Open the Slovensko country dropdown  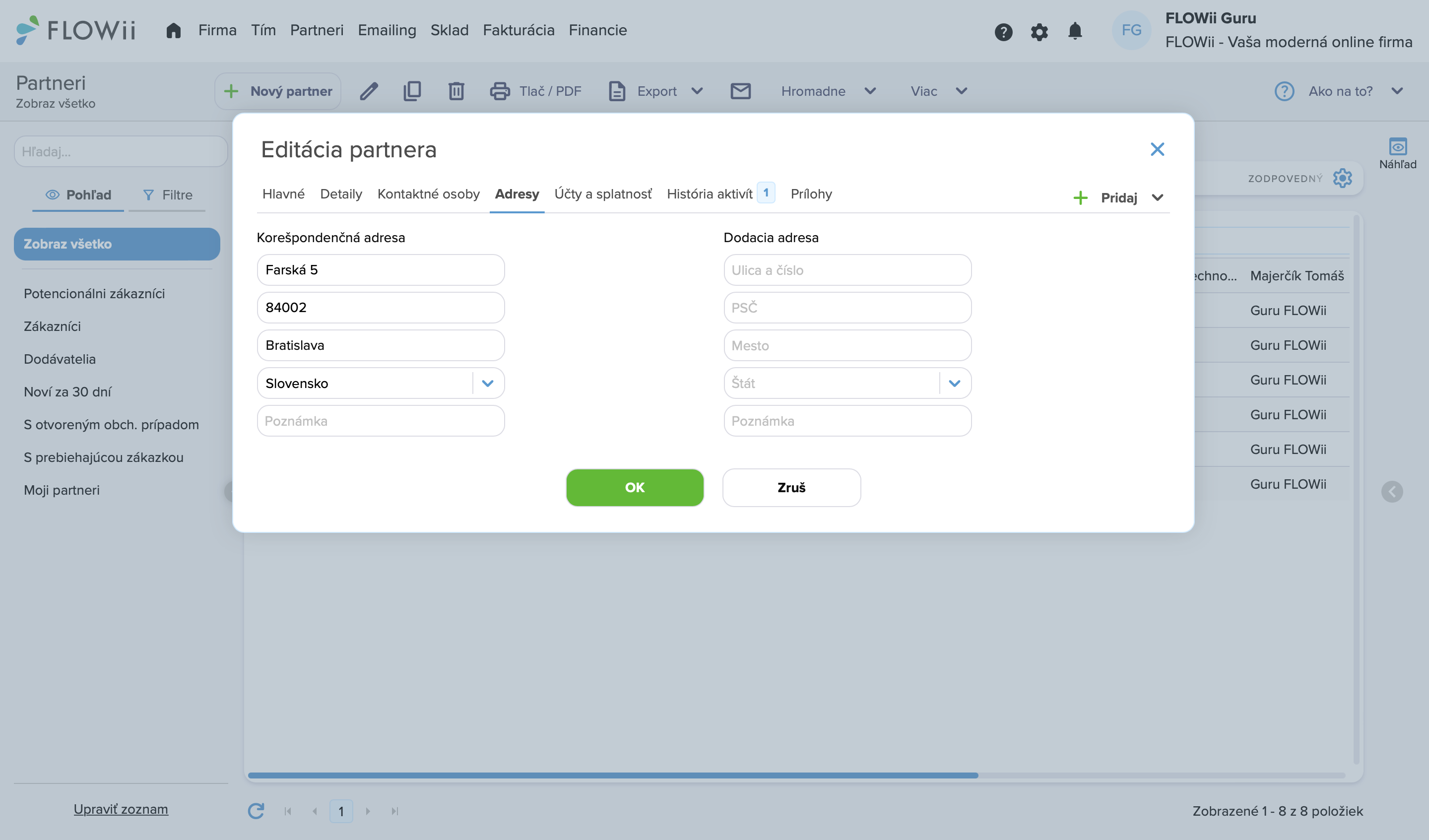(487, 383)
